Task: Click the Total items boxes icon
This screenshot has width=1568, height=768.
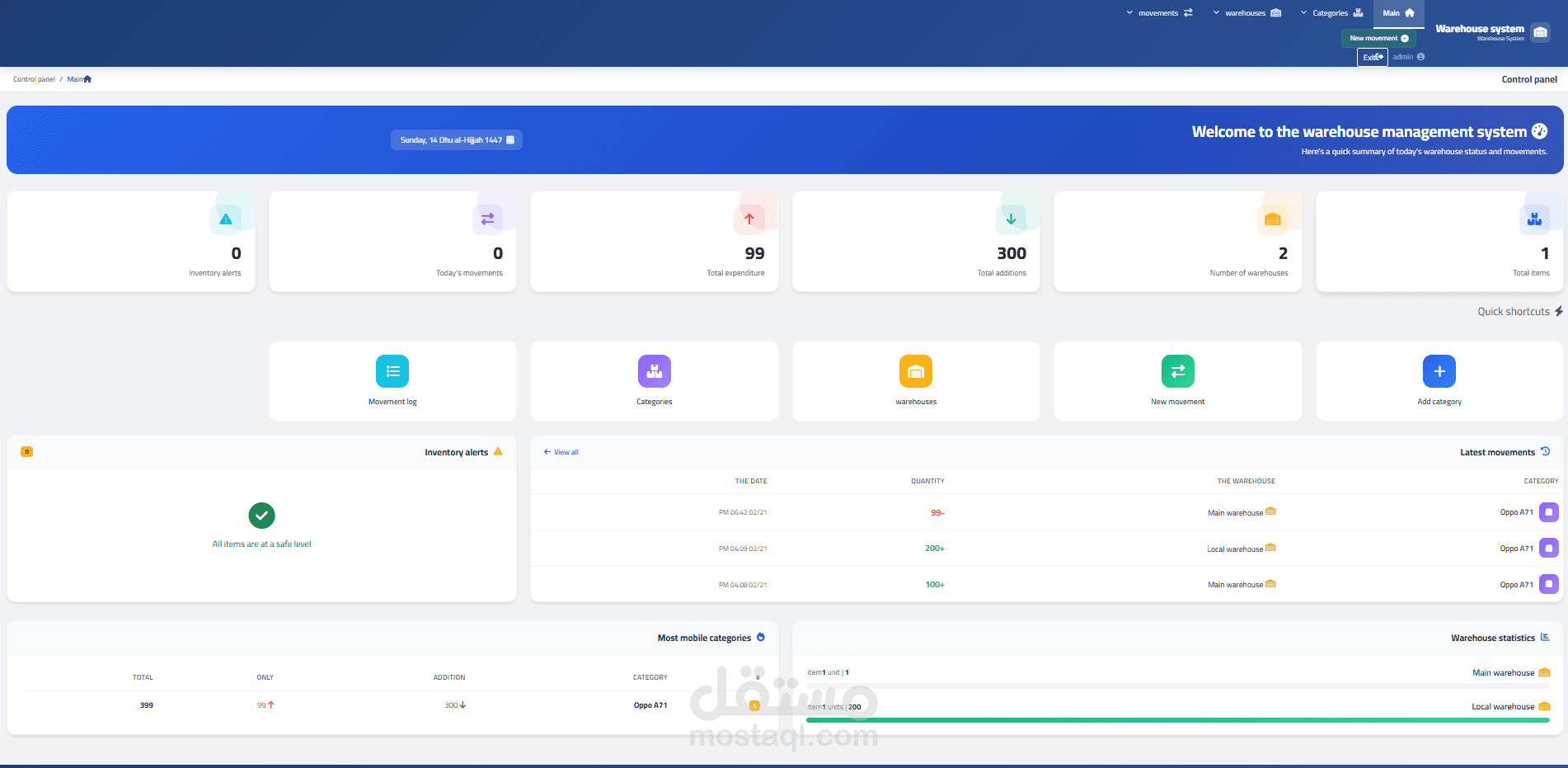Action: tap(1534, 219)
